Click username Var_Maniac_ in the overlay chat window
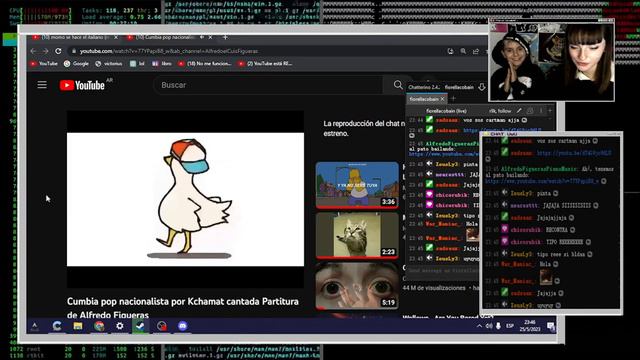Screen dimensions: 640x360 (x=517, y=264)
